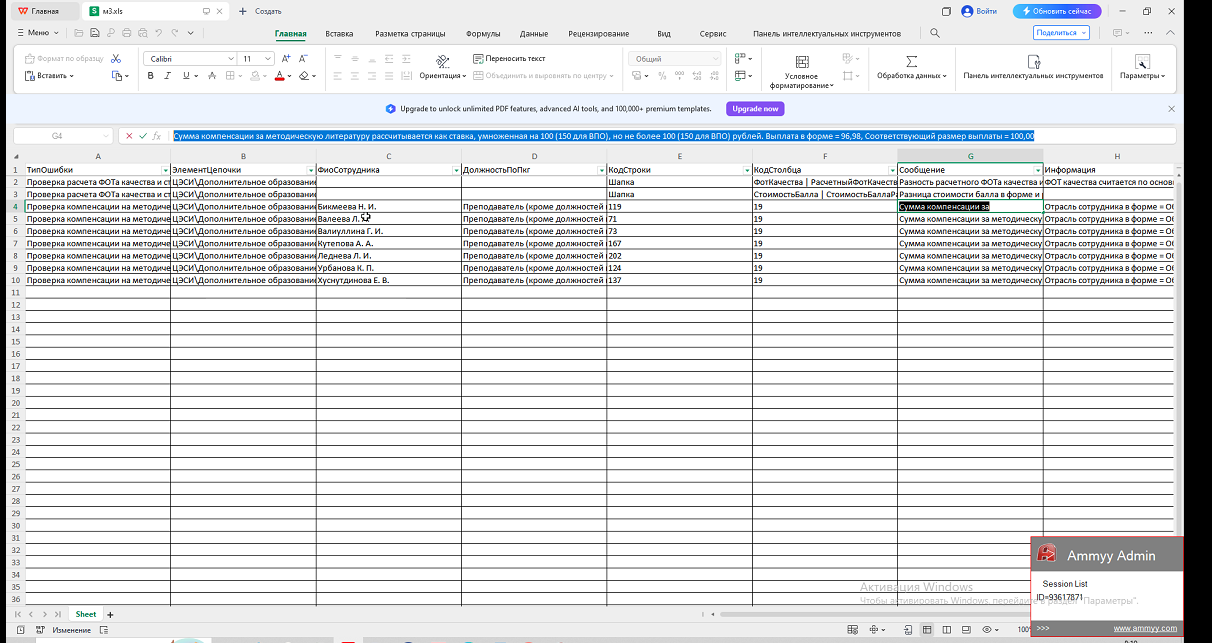Open filter dropdown for Сообщение column
The width and height of the screenshot is (1212, 643).
[1037, 170]
